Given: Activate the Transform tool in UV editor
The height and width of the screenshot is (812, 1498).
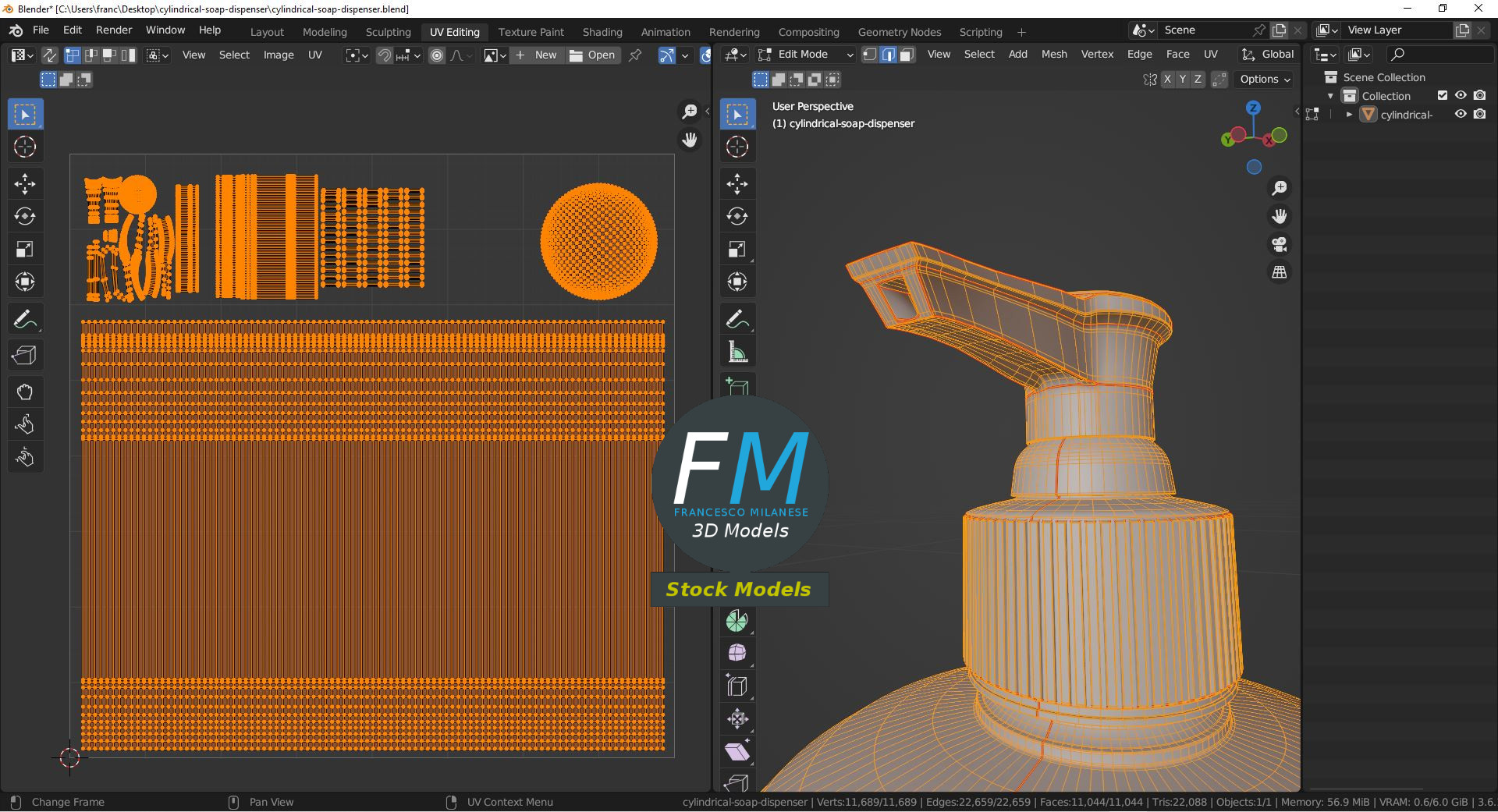Looking at the screenshot, I should [25, 282].
